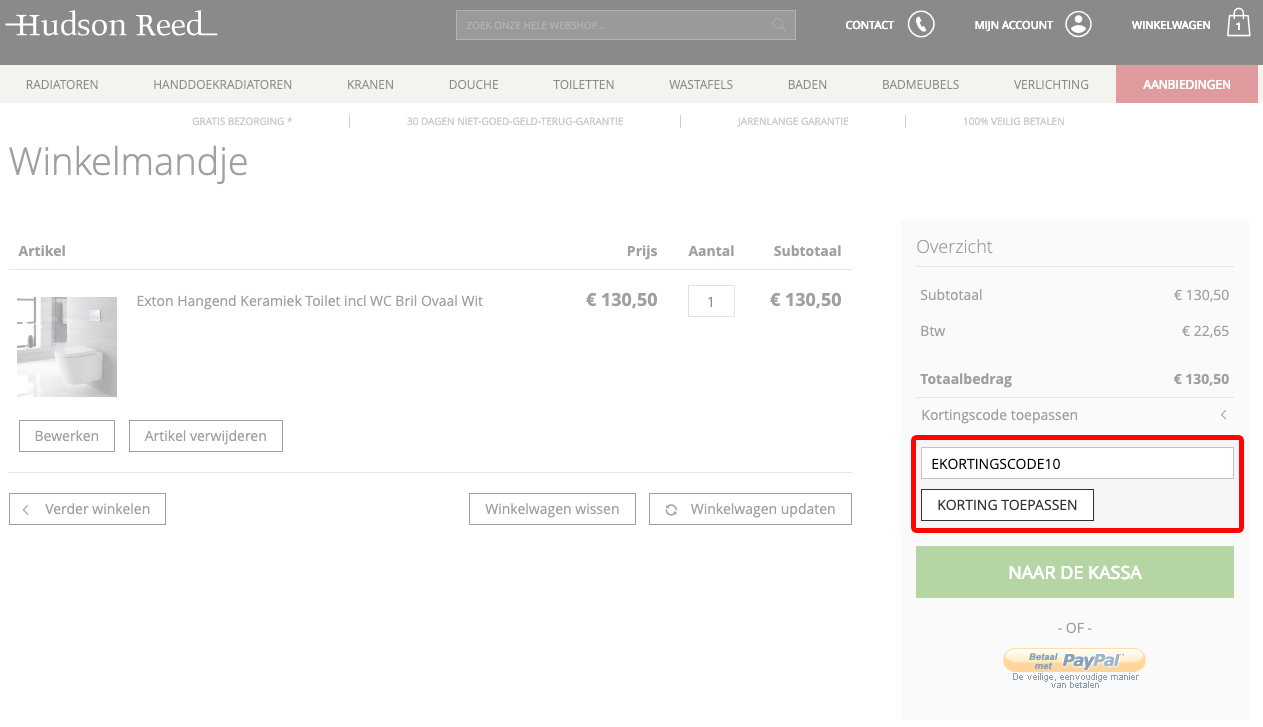The image size is (1263, 727).
Task: Click the discount code input field
Action: tap(1077, 463)
